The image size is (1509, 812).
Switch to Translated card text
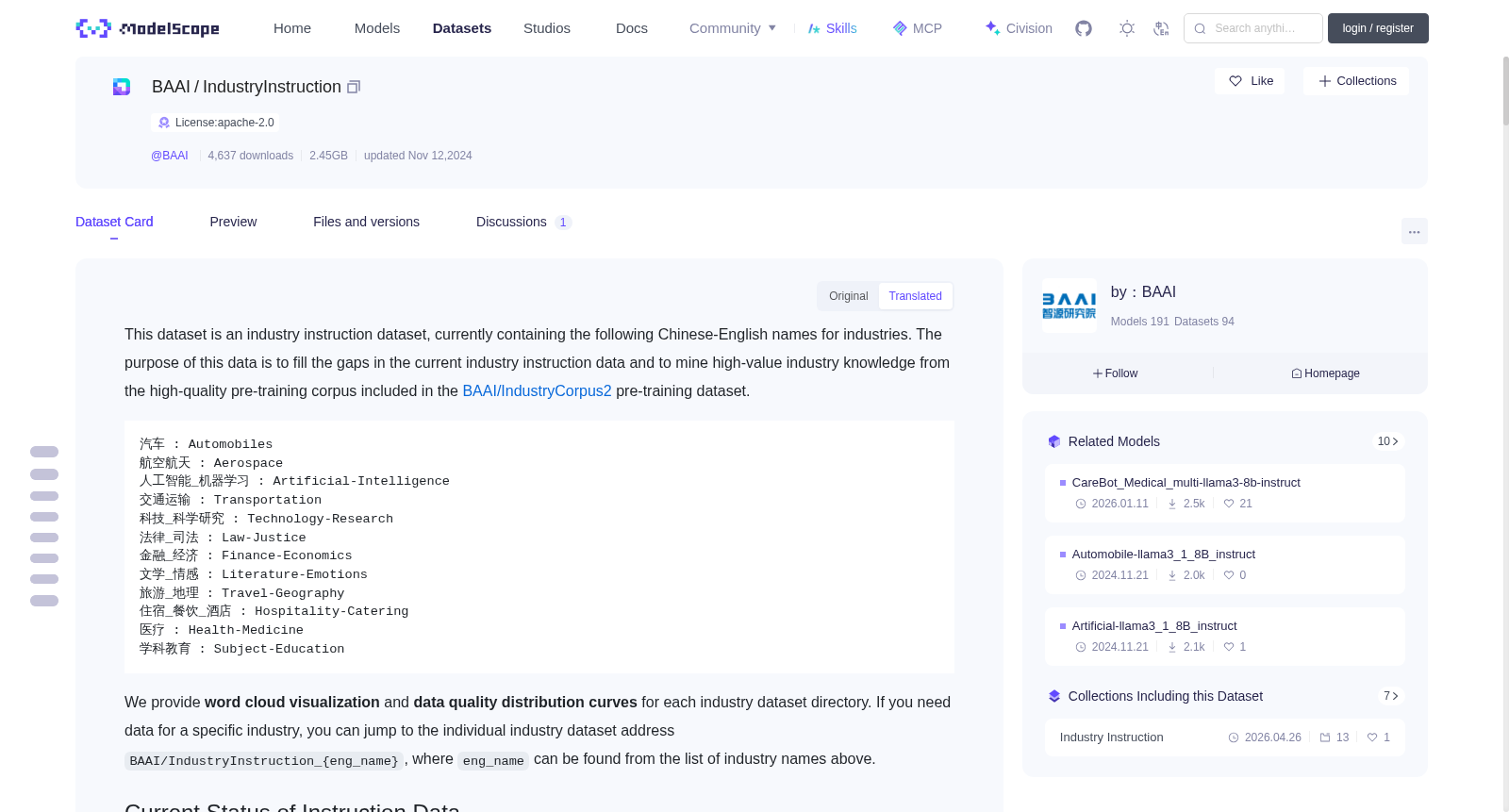[915, 296]
